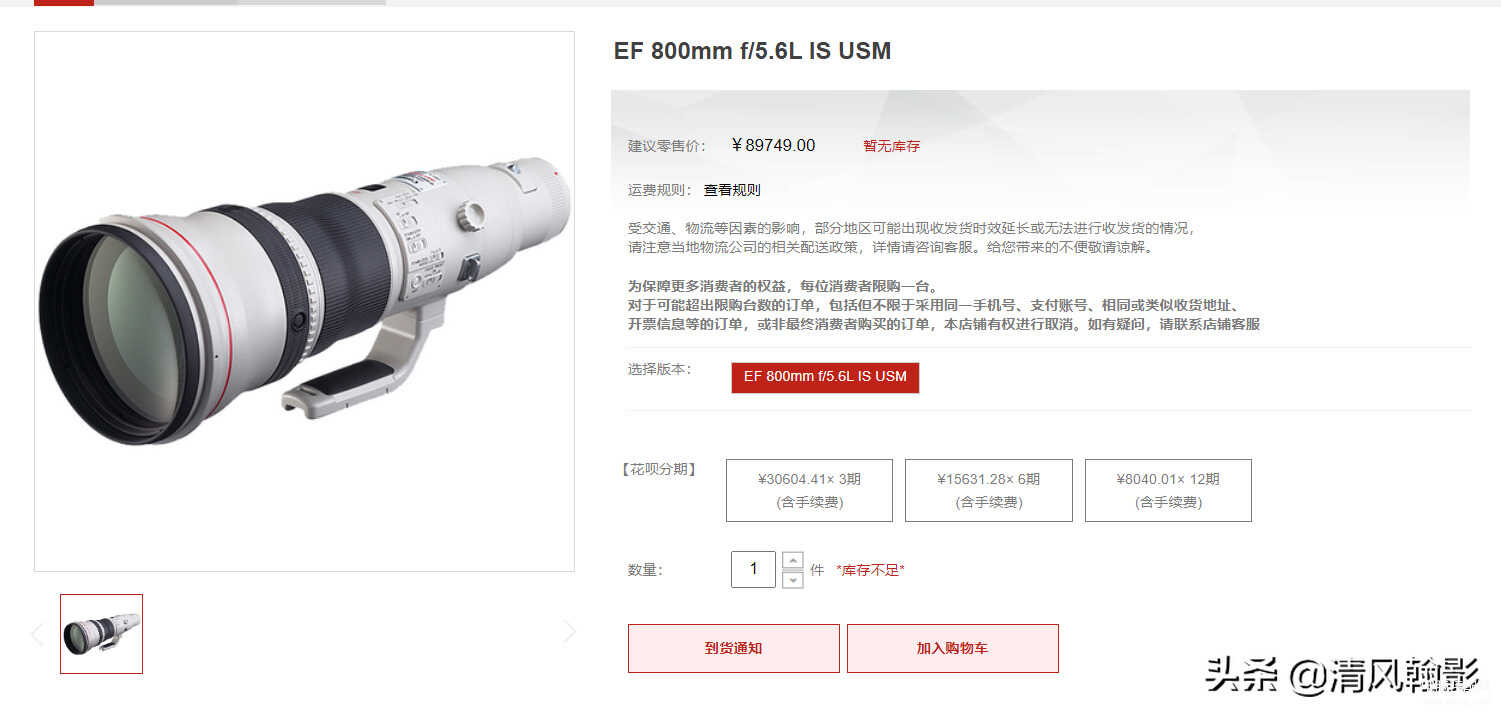Viewport: 1501px width, 715px height.
Task: Click the red active tab segment at top
Action: pos(64,2)
